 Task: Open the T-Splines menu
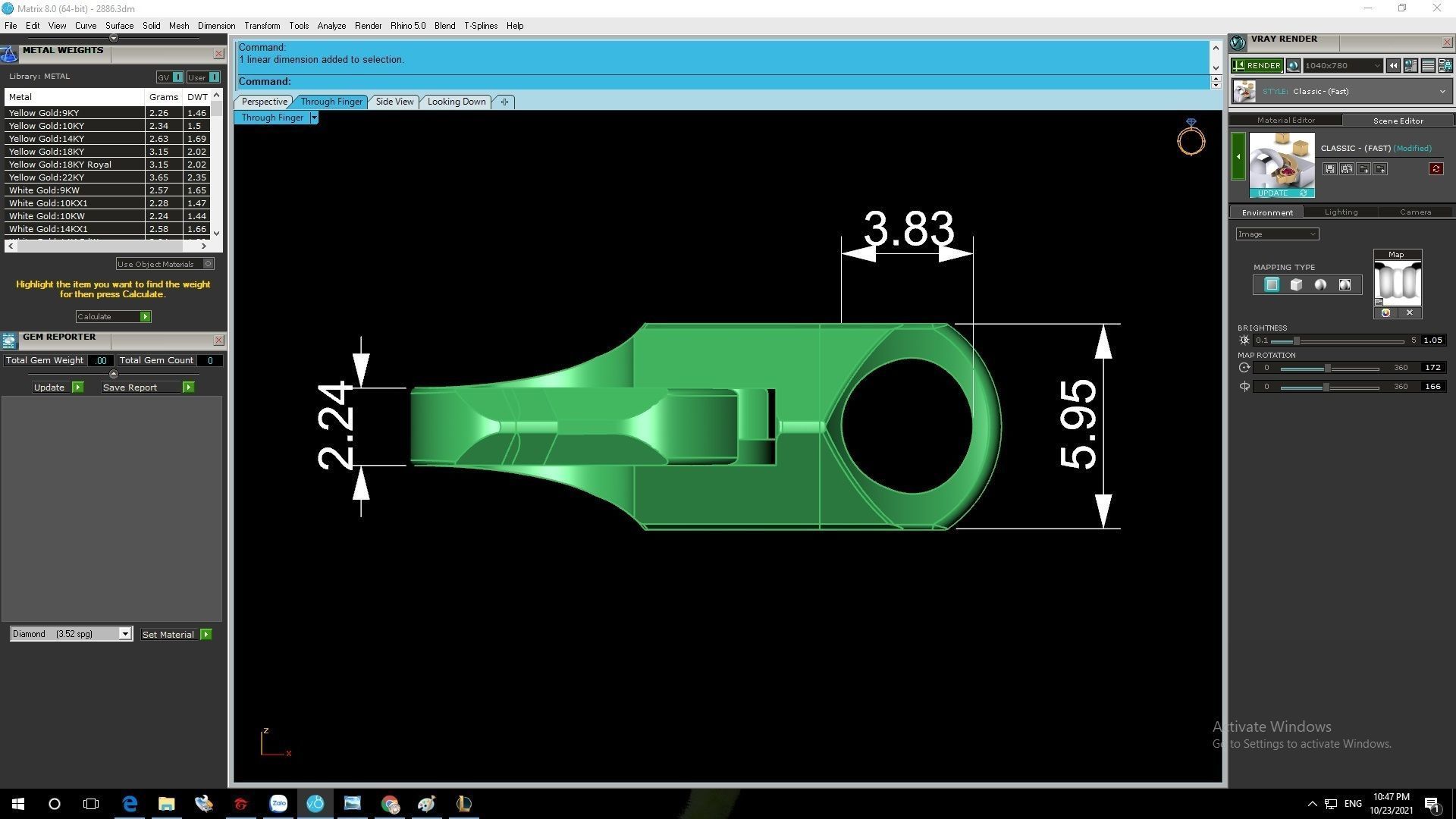click(x=481, y=26)
